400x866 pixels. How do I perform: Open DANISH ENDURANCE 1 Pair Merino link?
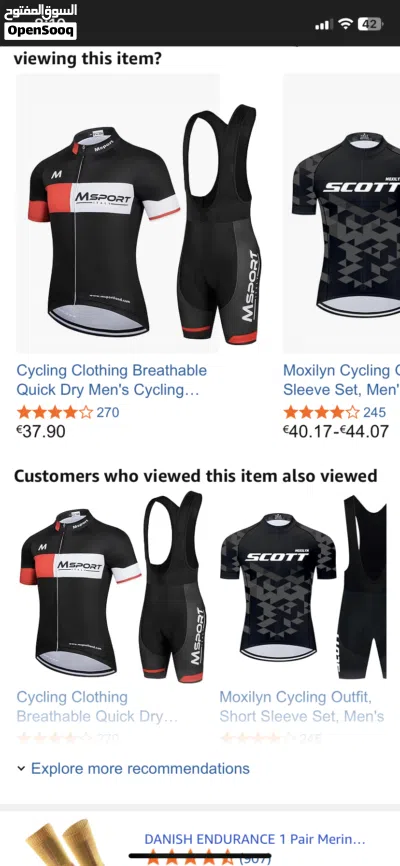[255, 839]
